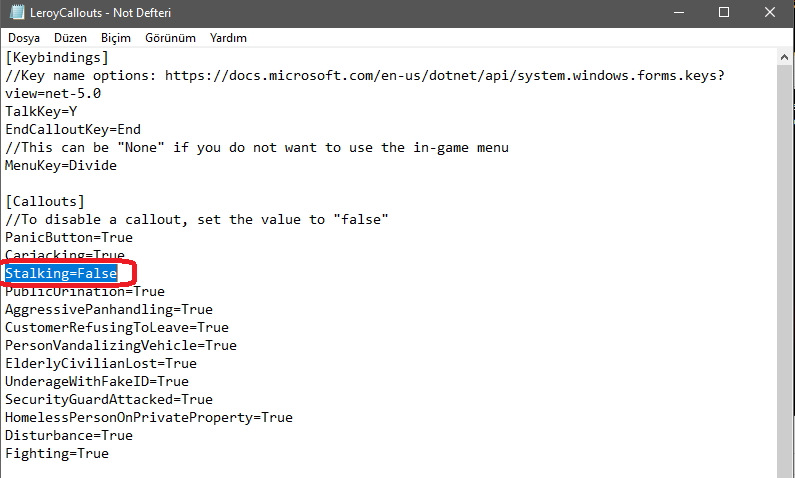Open the Biçim menu
This screenshot has width=795, height=478.
click(116, 38)
